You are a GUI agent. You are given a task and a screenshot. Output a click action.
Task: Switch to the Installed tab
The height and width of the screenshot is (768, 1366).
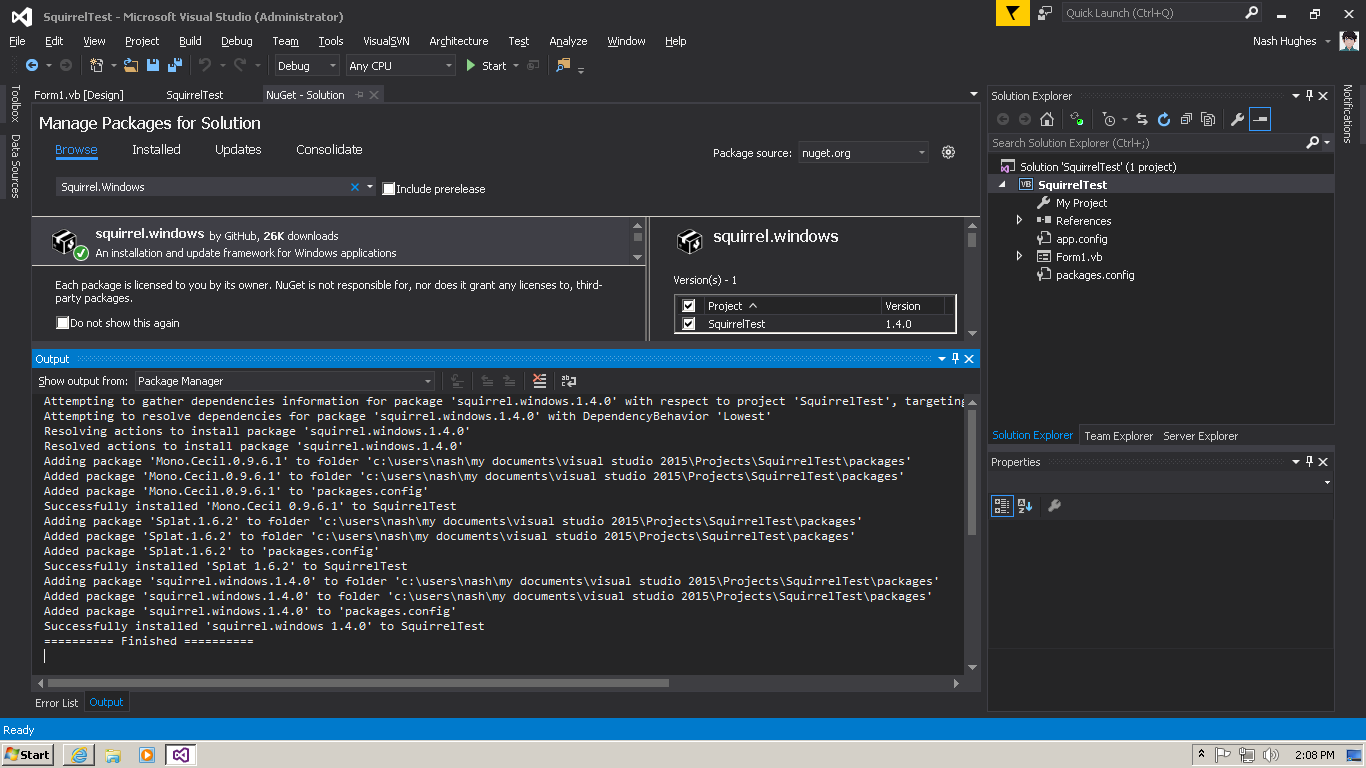point(156,150)
